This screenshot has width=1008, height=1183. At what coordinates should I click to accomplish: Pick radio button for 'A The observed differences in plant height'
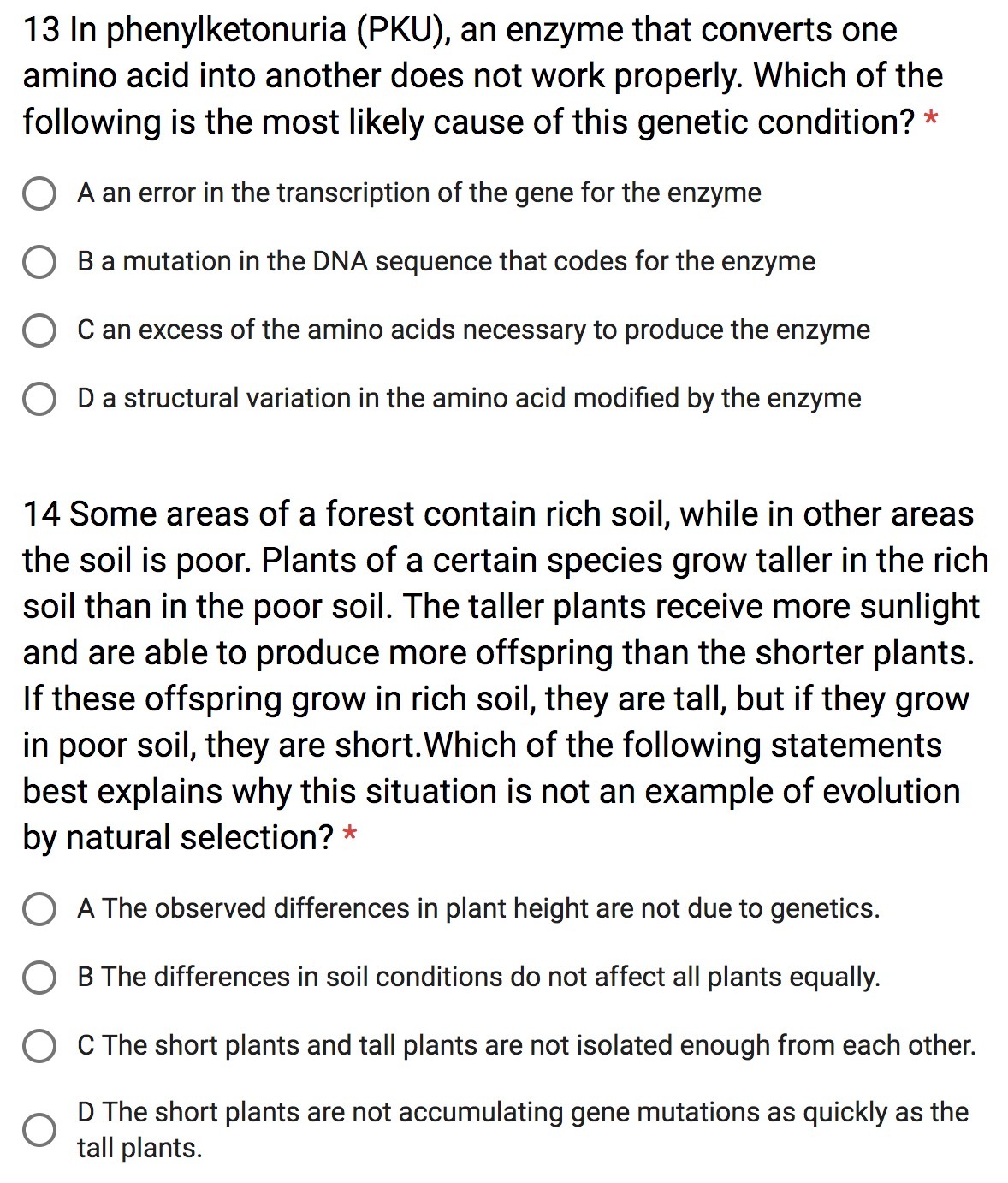coord(39,909)
